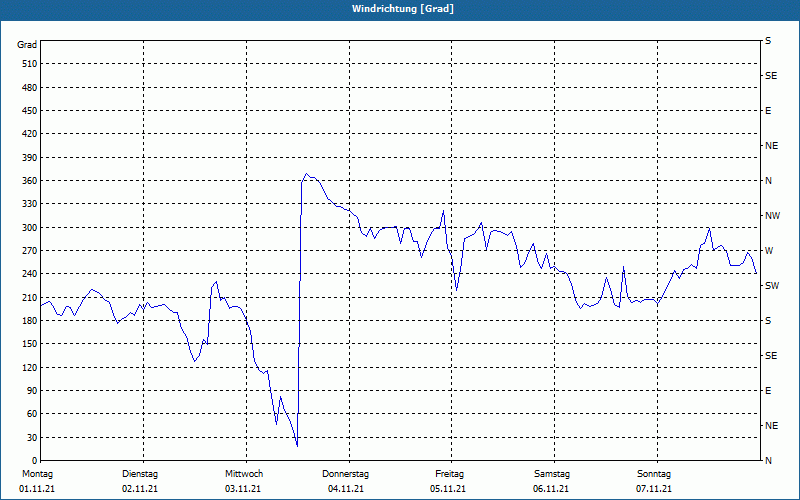800x500 pixels.
Task: Click the 330 value on the degree axis
Action: 29,204
